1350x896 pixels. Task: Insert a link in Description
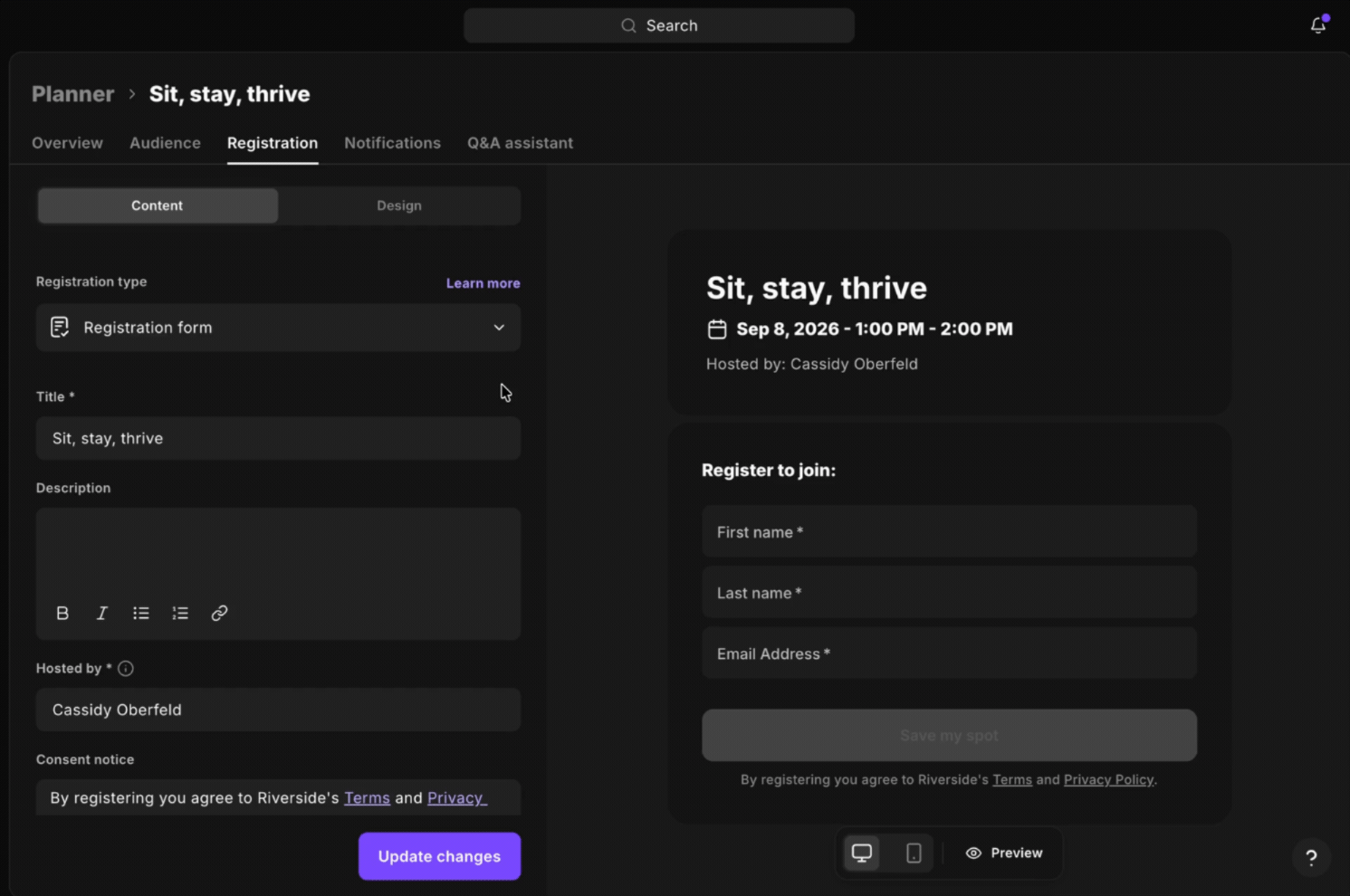pos(219,613)
